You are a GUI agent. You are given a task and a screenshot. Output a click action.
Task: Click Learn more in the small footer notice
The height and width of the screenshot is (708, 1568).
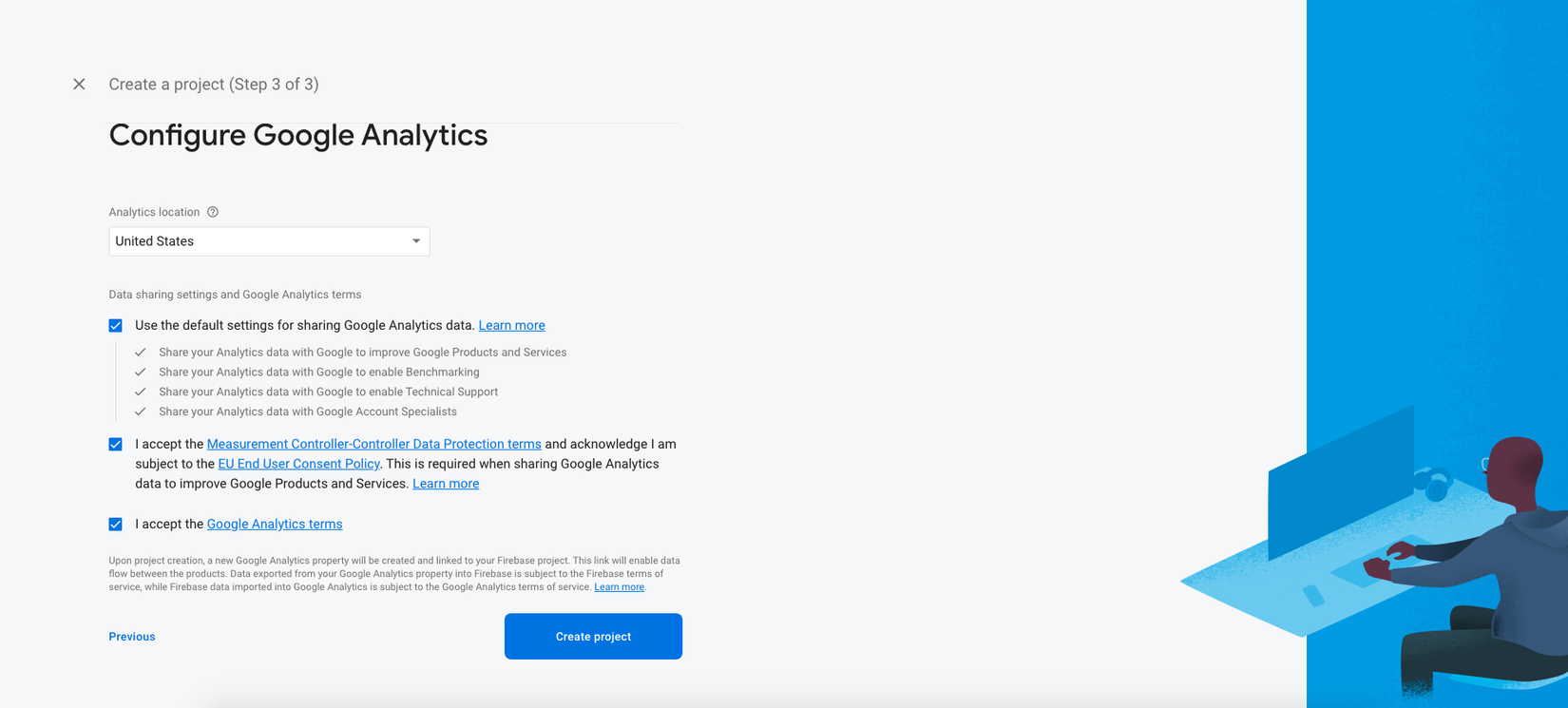[x=619, y=587]
